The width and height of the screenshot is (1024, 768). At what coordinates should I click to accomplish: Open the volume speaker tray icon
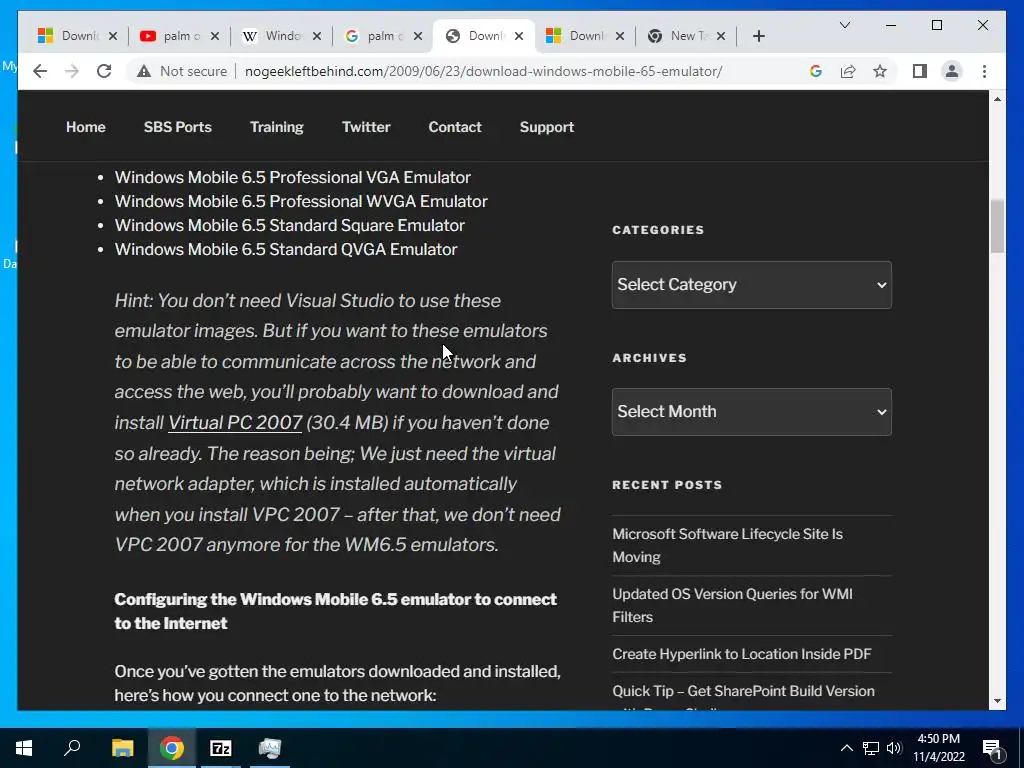[x=894, y=748]
